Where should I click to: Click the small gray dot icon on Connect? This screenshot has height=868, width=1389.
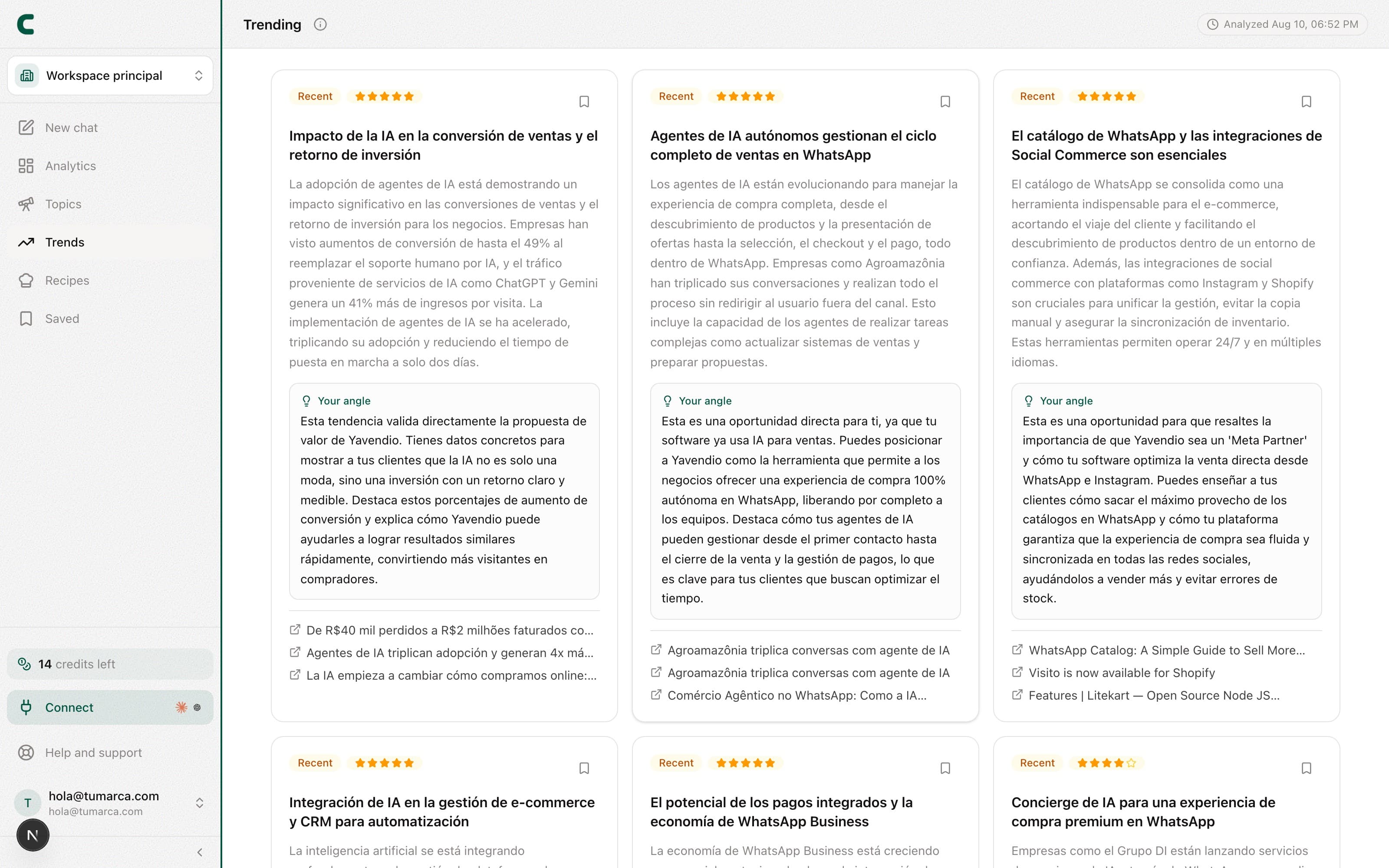click(197, 707)
